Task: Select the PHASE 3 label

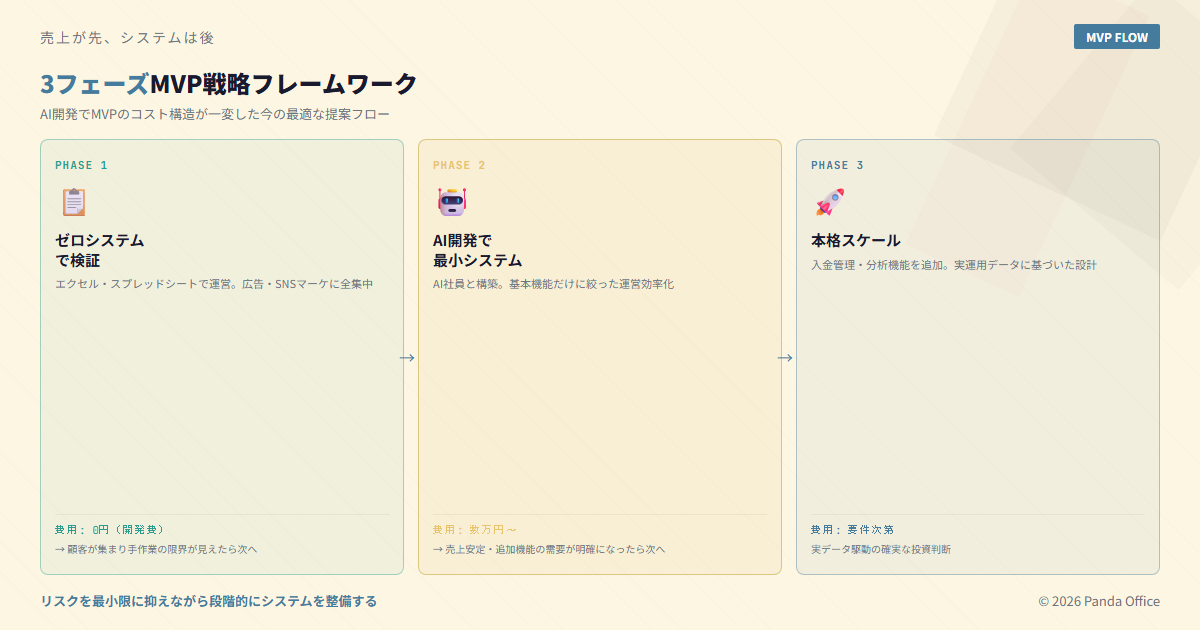Action: coord(837,165)
